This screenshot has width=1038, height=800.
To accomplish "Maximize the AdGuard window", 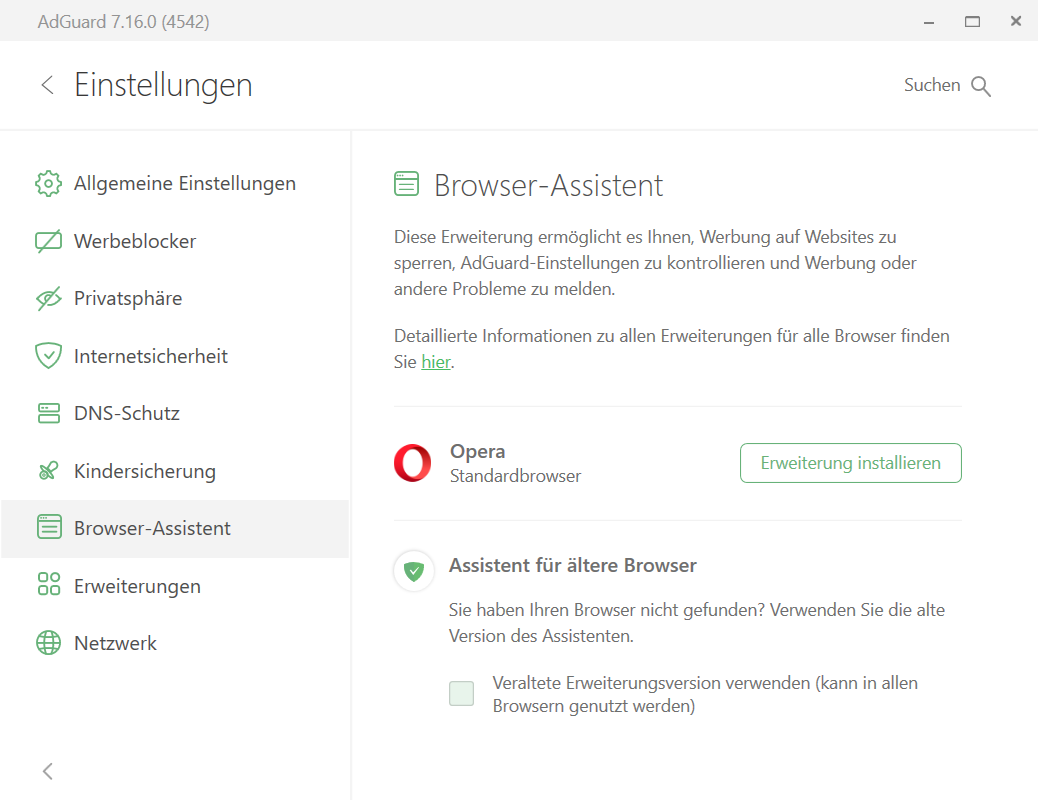I will pos(972,22).
